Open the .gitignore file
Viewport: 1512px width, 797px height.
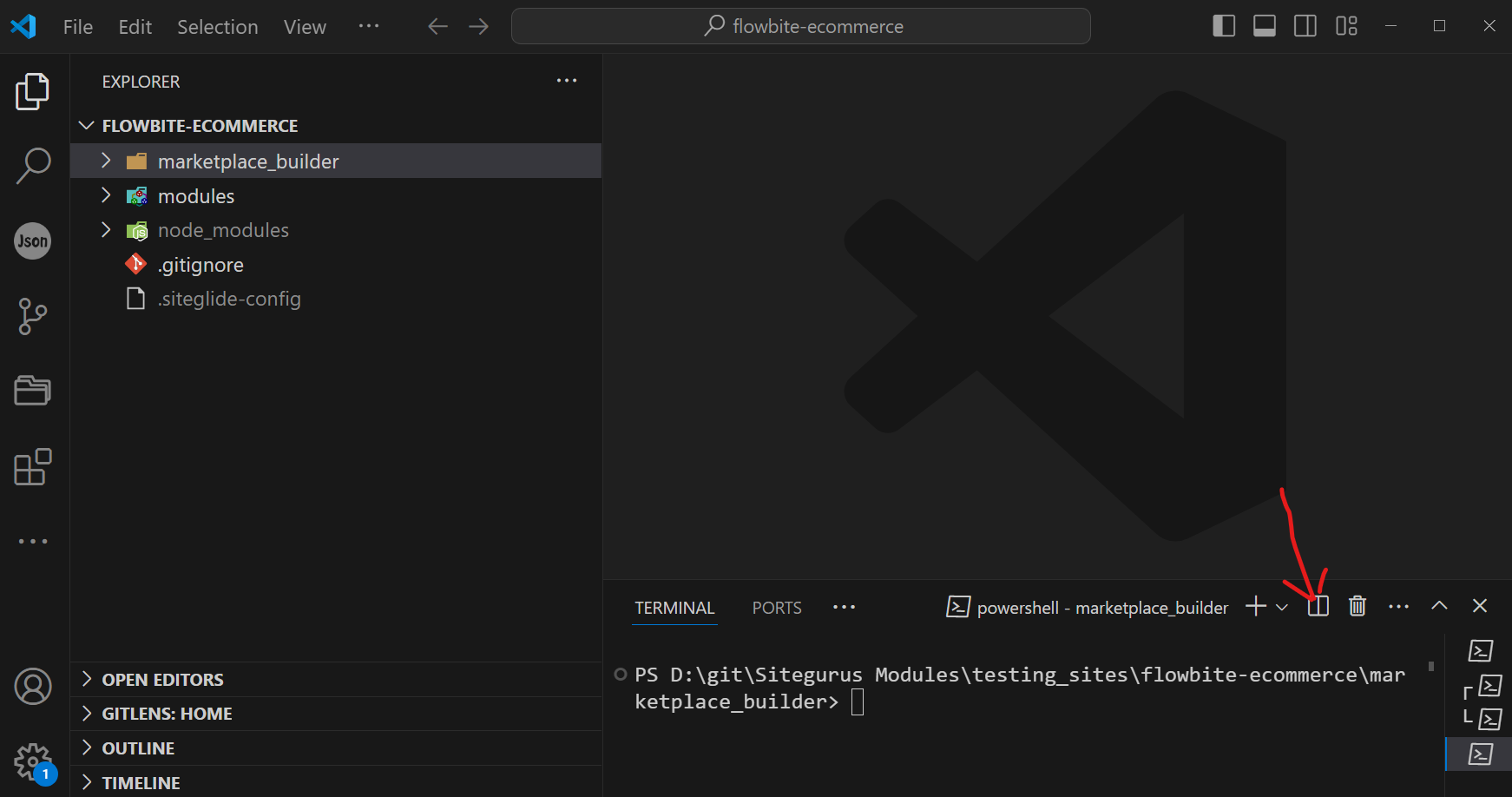coord(201,265)
